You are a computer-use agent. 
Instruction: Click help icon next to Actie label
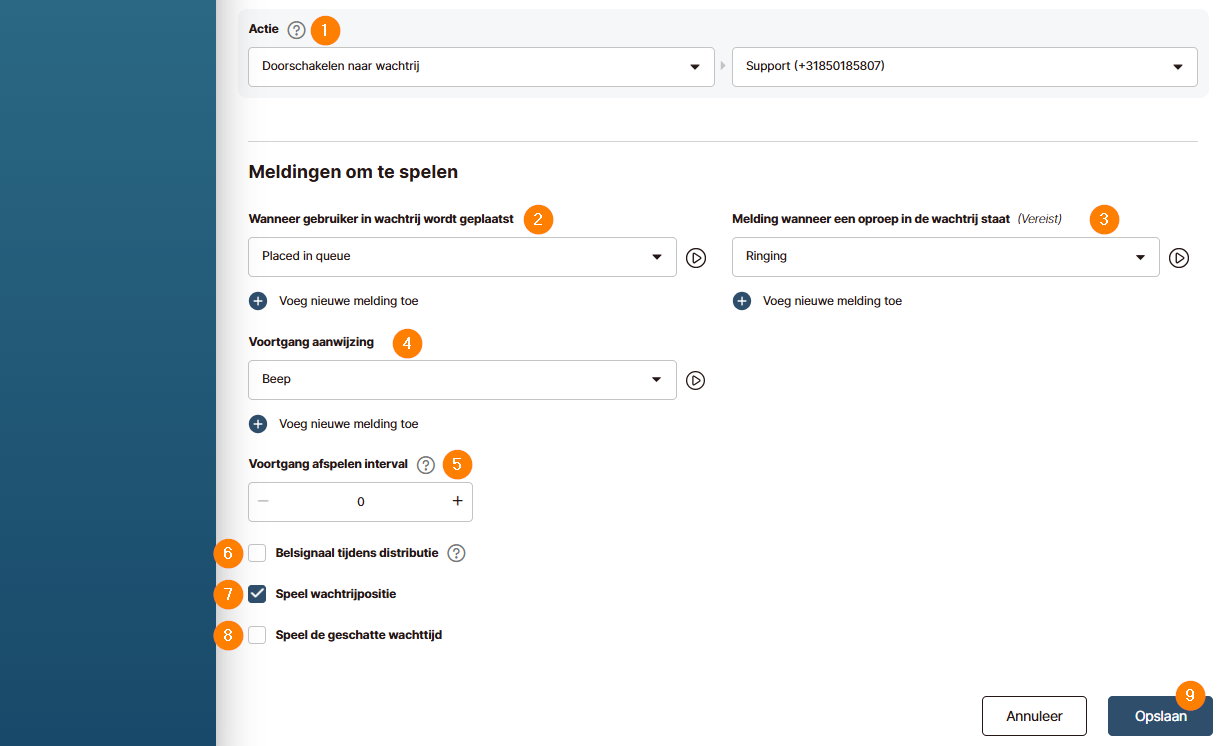(x=296, y=30)
